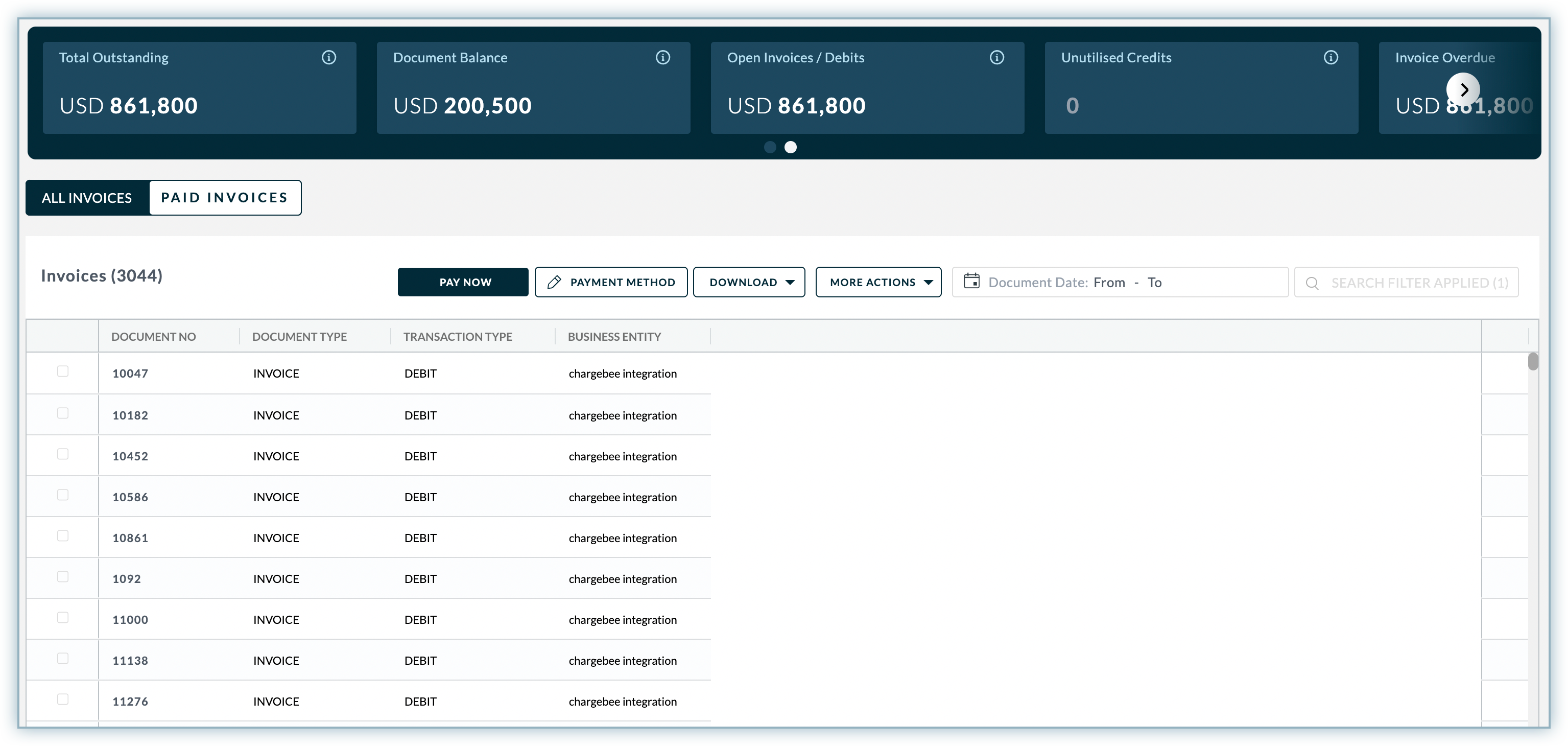Select second carousel page dot
The width and height of the screenshot is (1568, 746).
791,147
